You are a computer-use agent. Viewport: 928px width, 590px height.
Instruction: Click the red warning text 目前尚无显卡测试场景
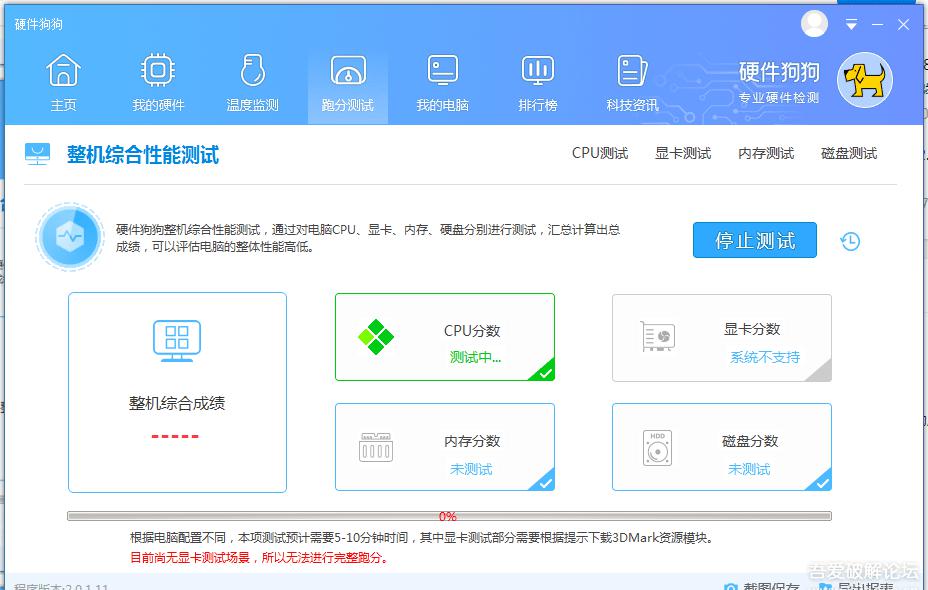pyautogui.click(x=259, y=557)
